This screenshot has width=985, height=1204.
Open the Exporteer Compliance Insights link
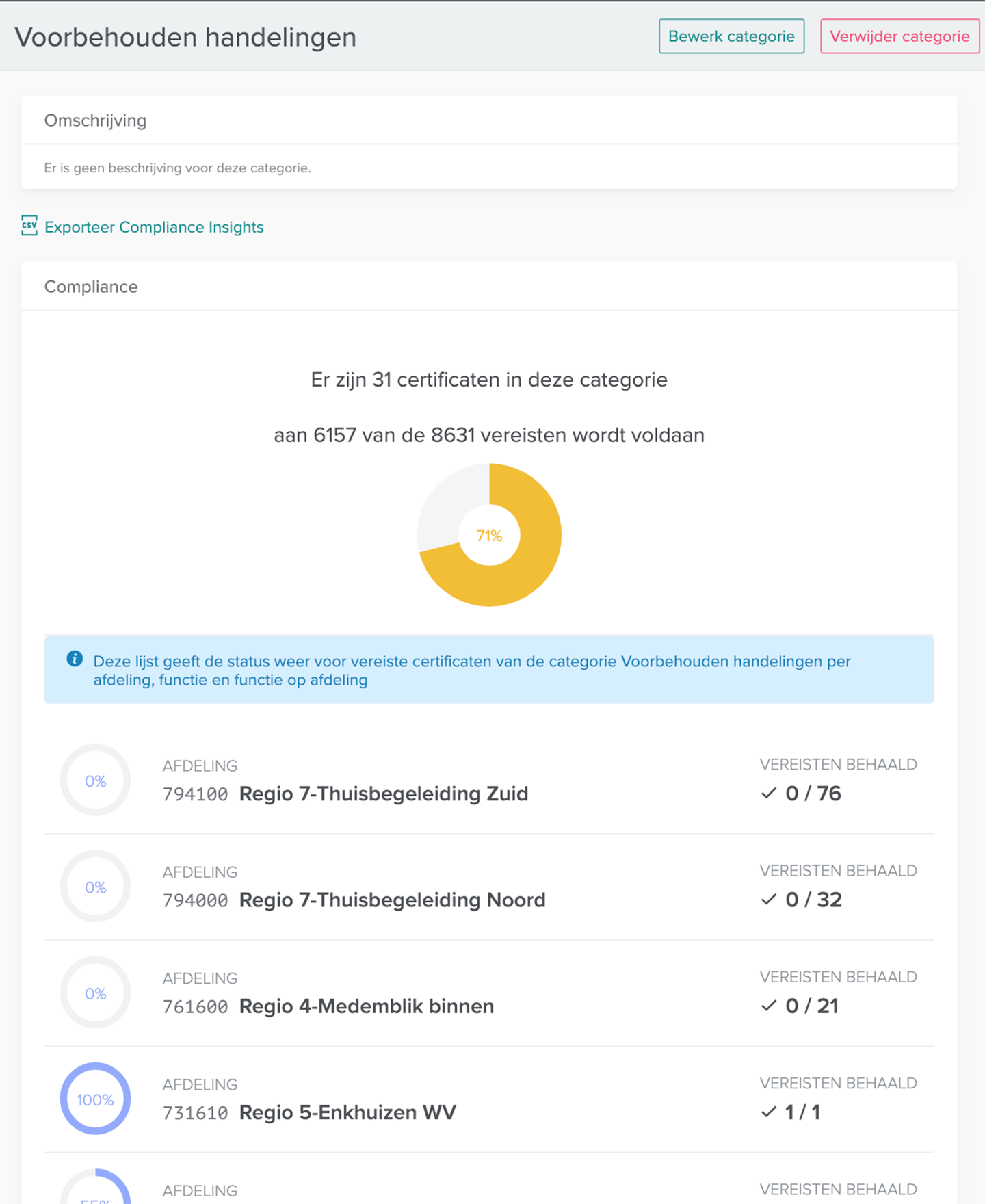coord(154,227)
